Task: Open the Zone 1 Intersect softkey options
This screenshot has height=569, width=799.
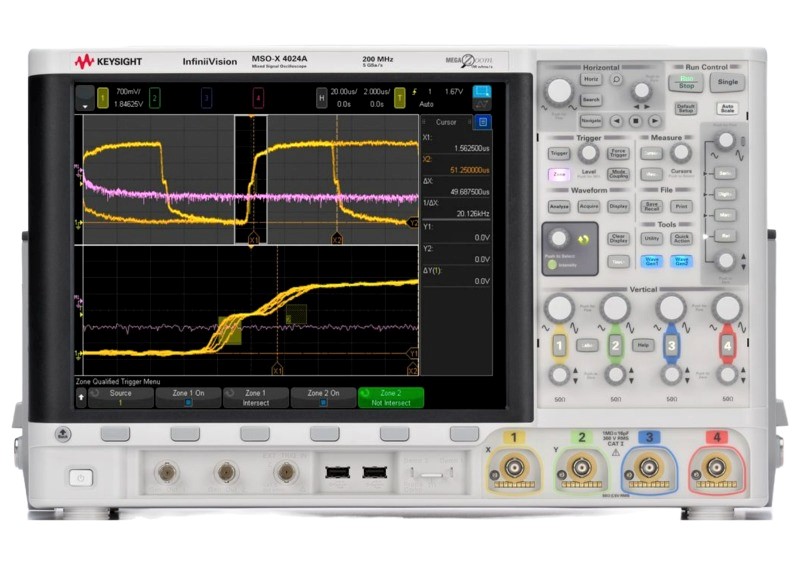Action: tap(255, 397)
